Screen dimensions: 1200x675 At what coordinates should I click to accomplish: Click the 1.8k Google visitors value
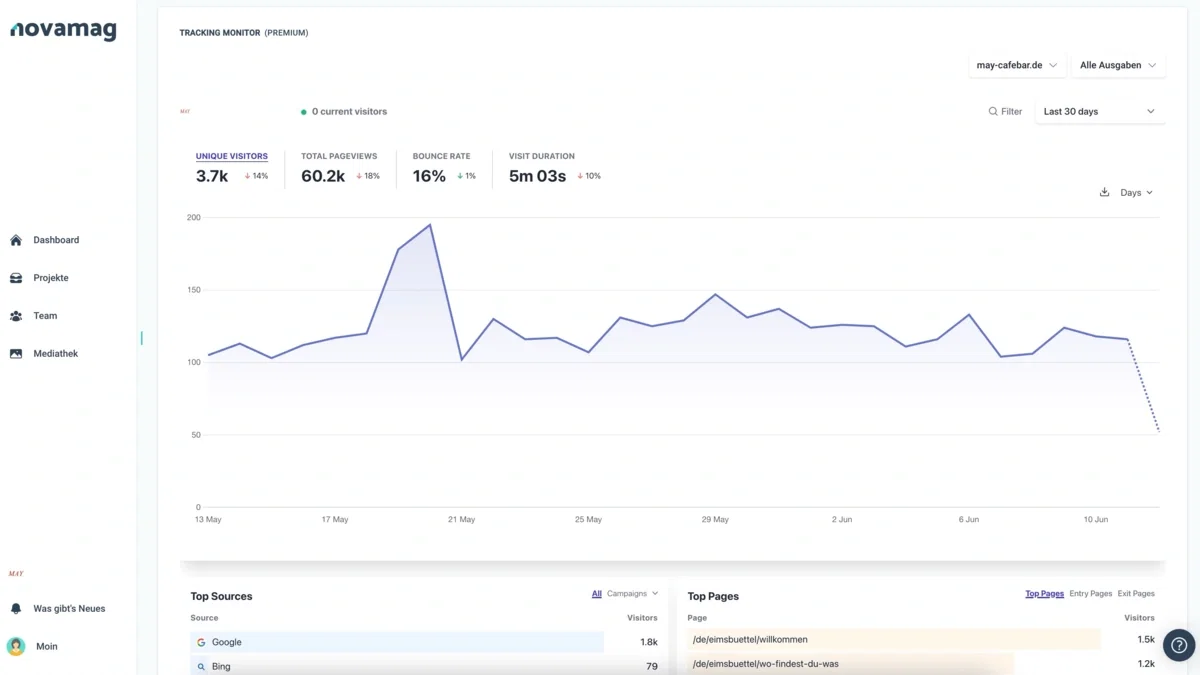(649, 642)
